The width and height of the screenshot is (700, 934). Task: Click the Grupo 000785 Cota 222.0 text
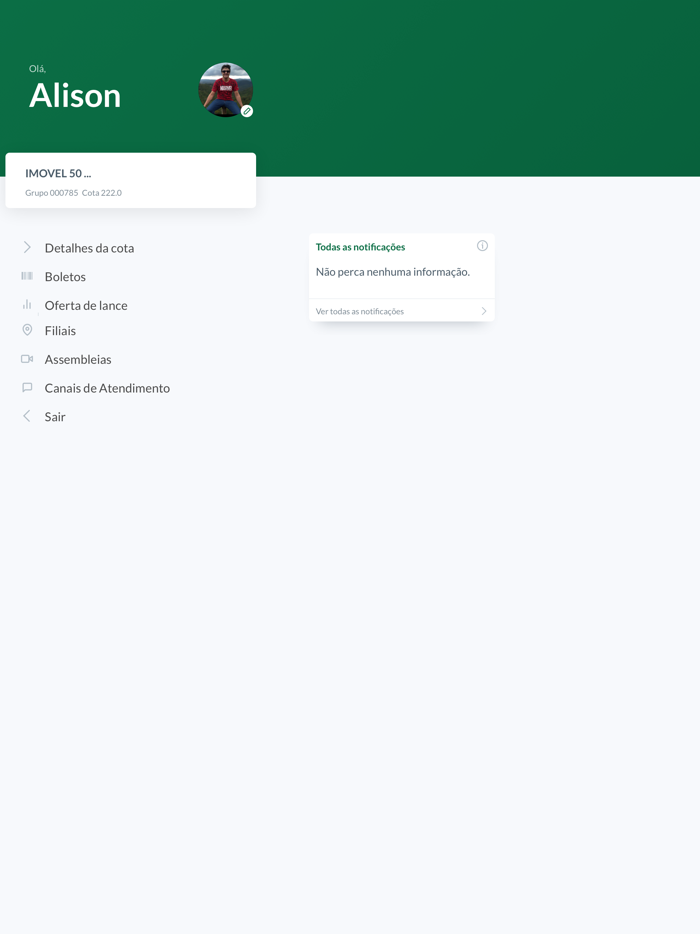(x=73, y=193)
